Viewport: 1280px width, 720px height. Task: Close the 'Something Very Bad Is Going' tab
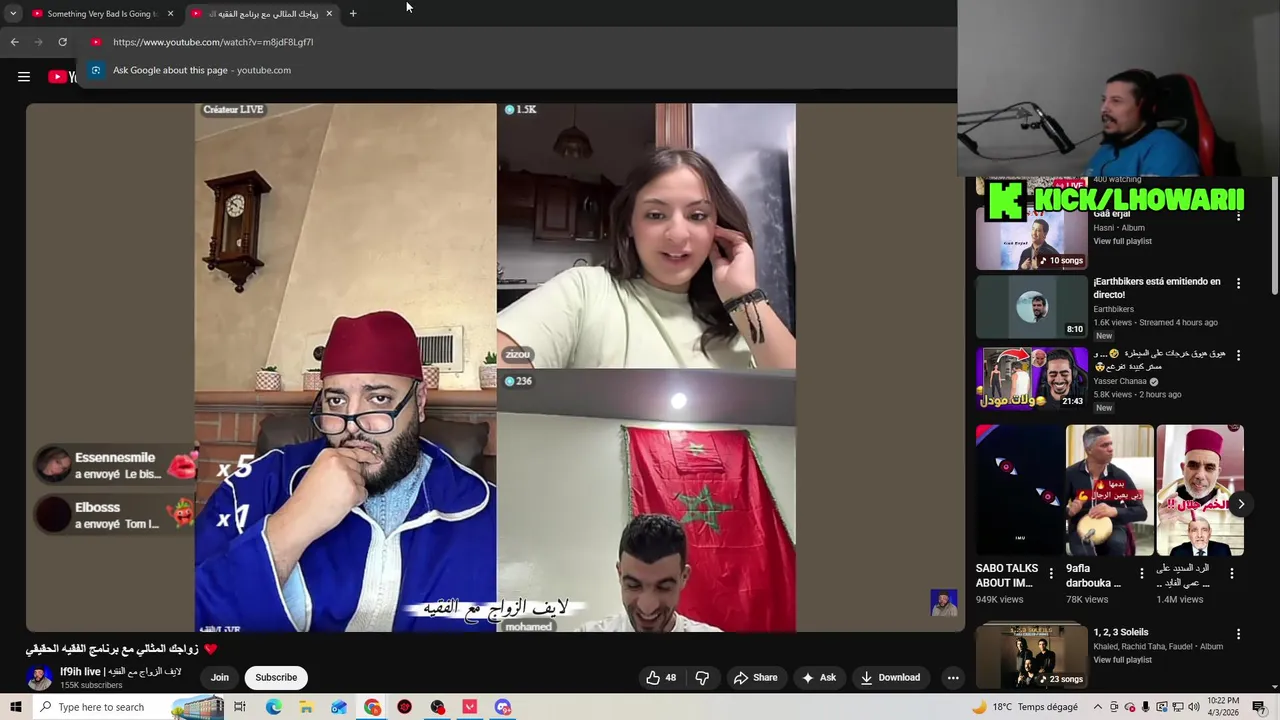click(170, 14)
